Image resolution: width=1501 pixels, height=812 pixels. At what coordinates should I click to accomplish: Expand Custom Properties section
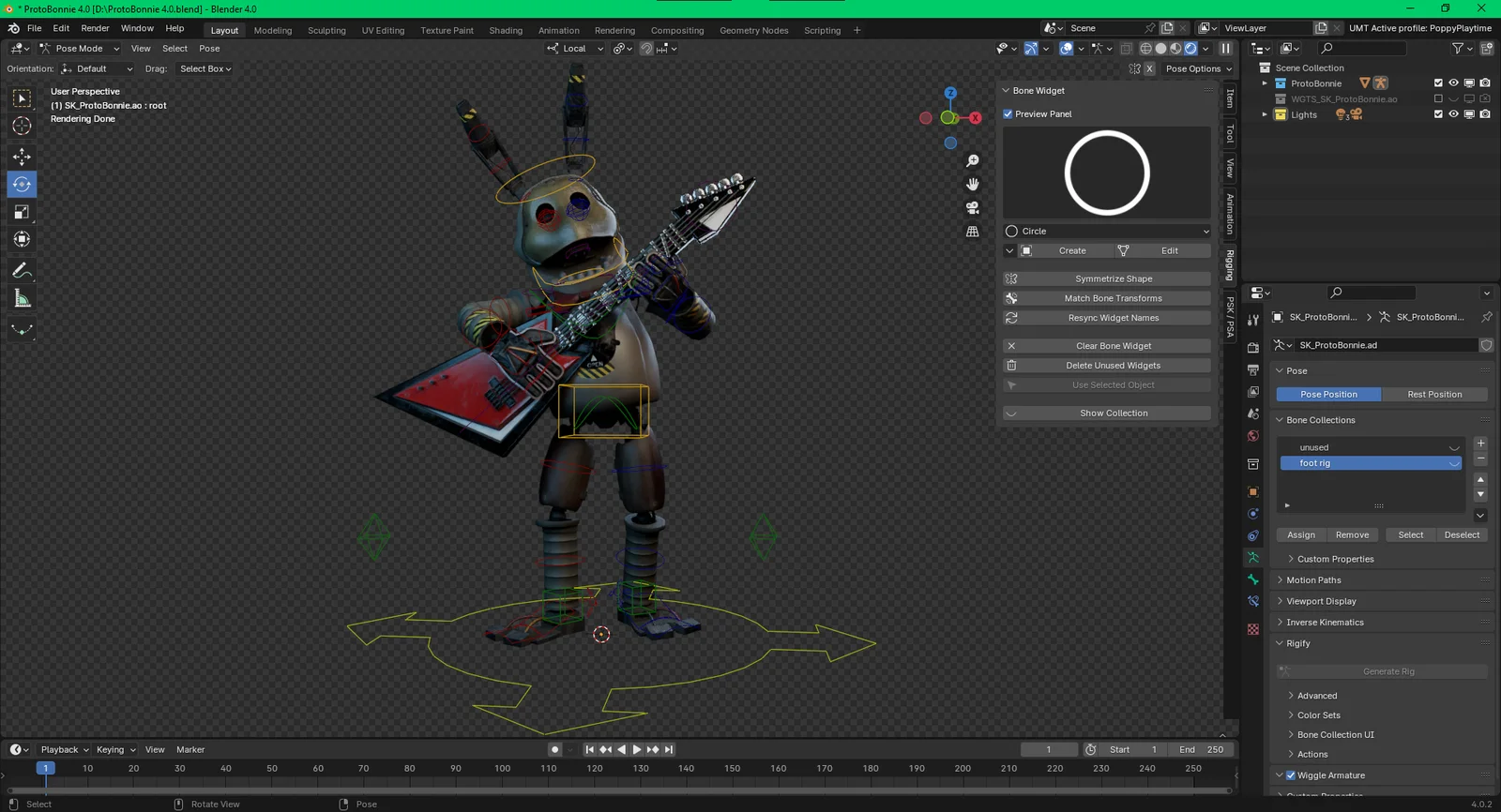coord(1335,560)
